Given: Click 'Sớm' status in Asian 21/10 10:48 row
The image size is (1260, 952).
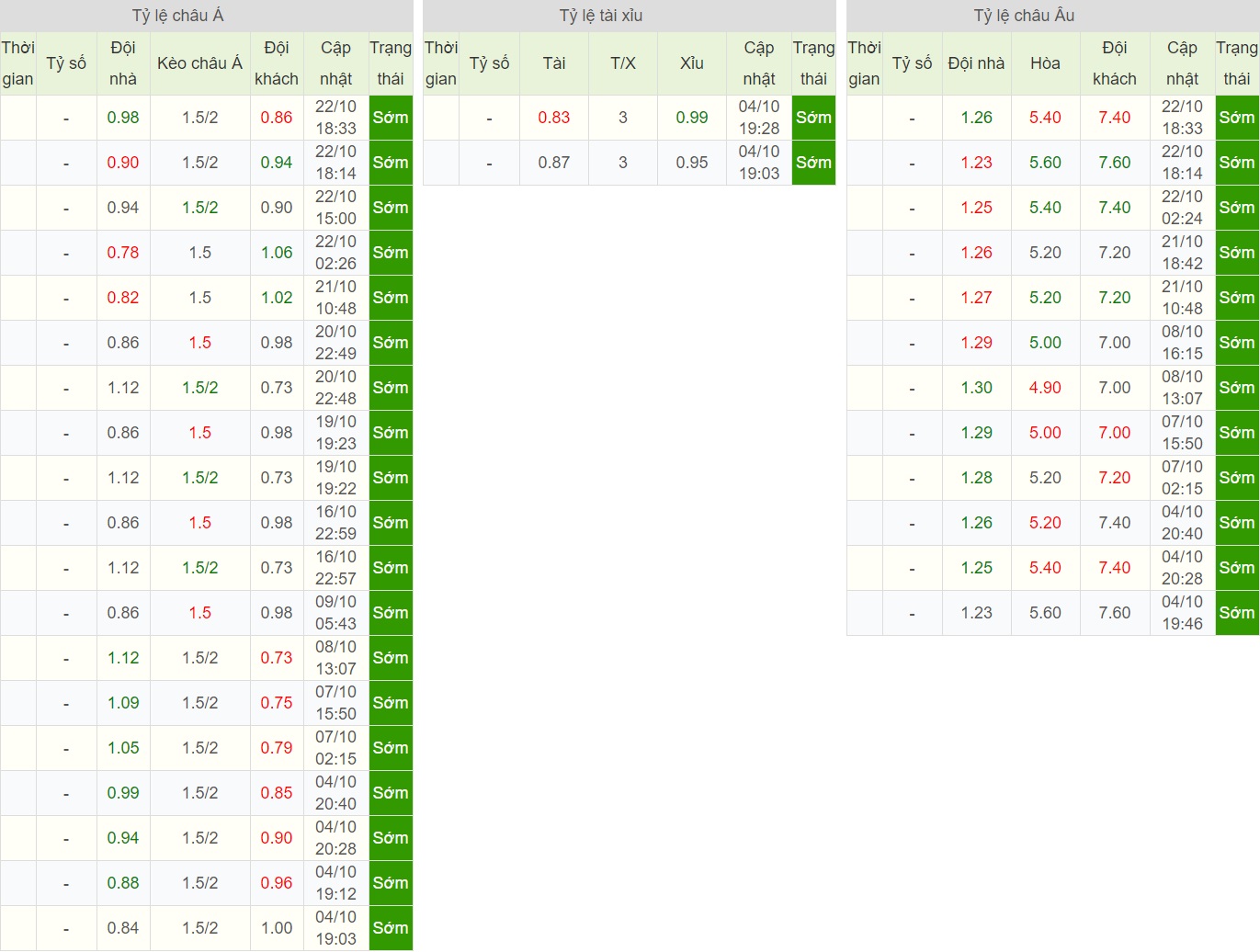Looking at the screenshot, I should click(391, 298).
